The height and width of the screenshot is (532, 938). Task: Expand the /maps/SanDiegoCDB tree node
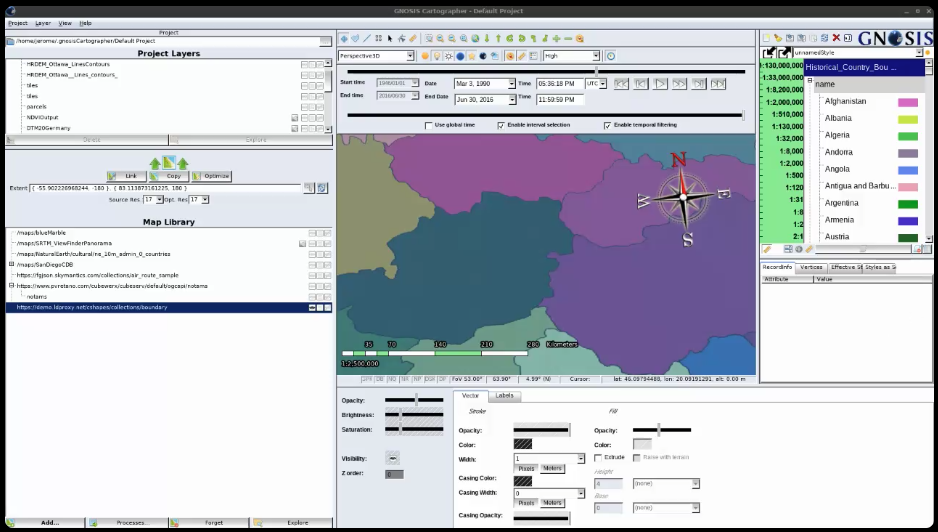(x=11, y=264)
